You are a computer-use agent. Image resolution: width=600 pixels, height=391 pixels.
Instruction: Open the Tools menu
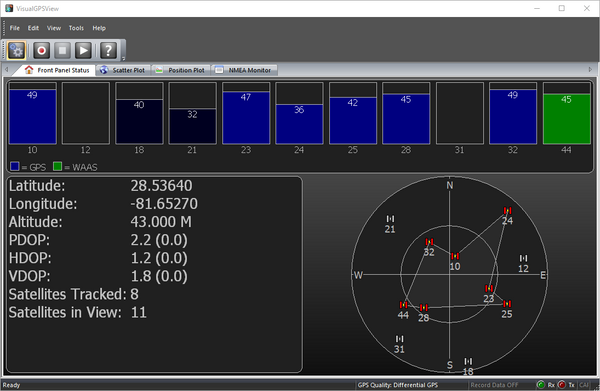pyautogui.click(x=76, y=28)
